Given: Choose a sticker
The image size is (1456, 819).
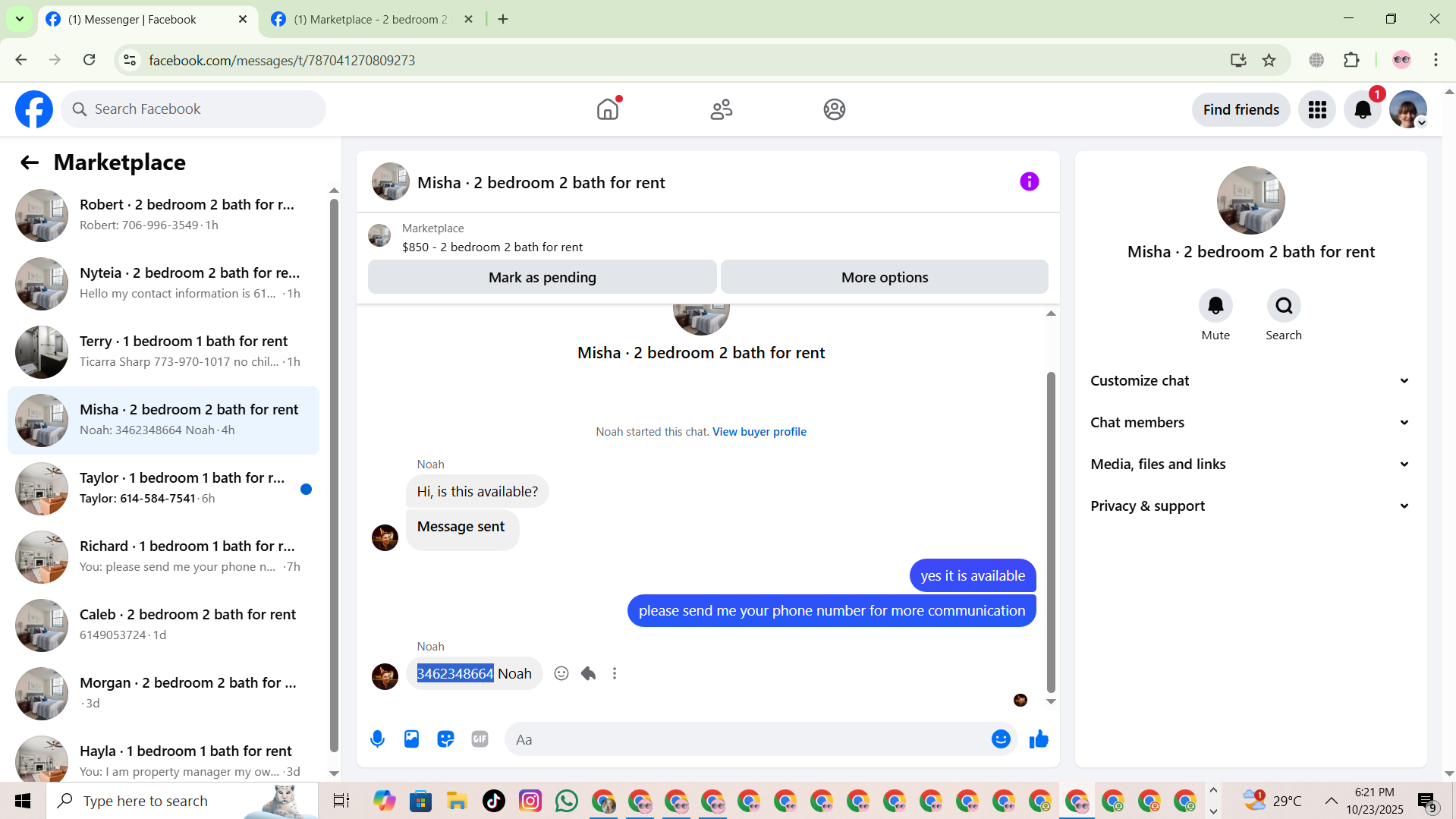Looking at the screenshot, I should tap(445, 739).
